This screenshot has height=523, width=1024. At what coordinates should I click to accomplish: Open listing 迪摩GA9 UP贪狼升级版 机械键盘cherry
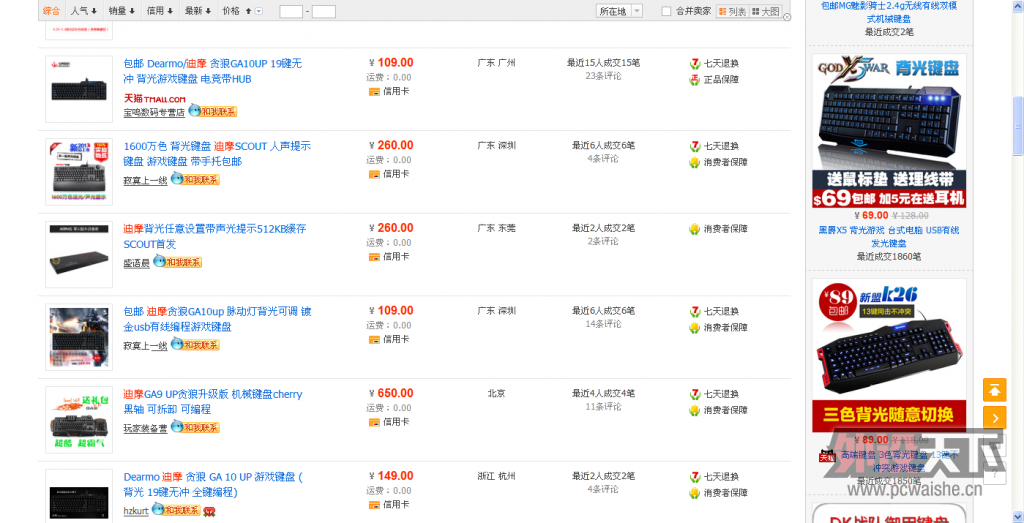coord(213,402)
